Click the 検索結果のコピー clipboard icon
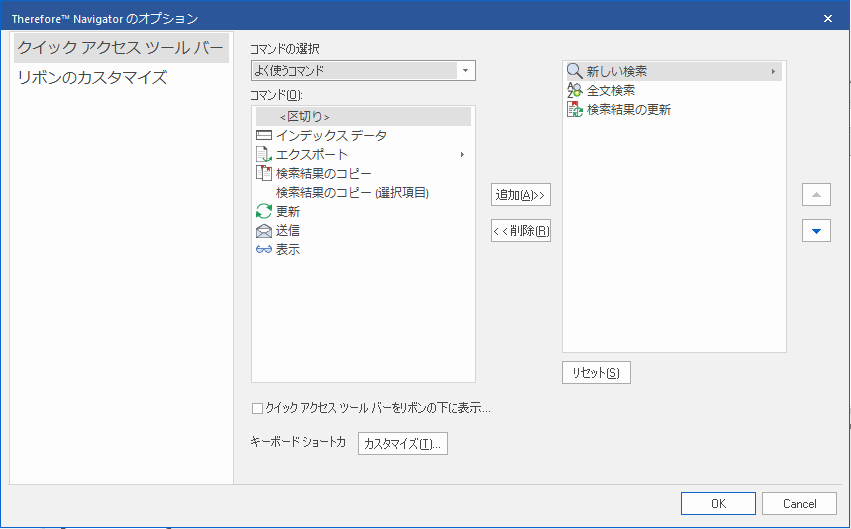 264,173
